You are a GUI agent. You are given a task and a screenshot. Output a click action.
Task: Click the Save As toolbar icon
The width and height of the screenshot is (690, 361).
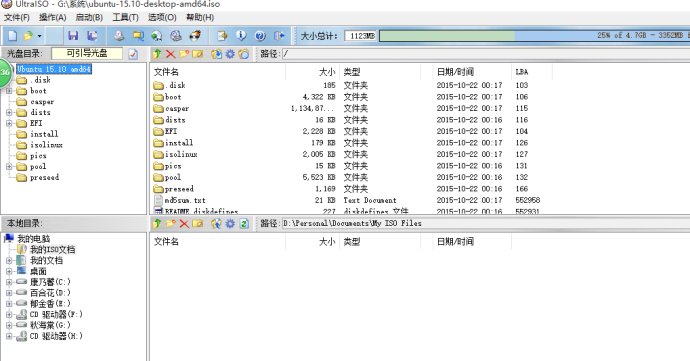(x=92, y=36)
